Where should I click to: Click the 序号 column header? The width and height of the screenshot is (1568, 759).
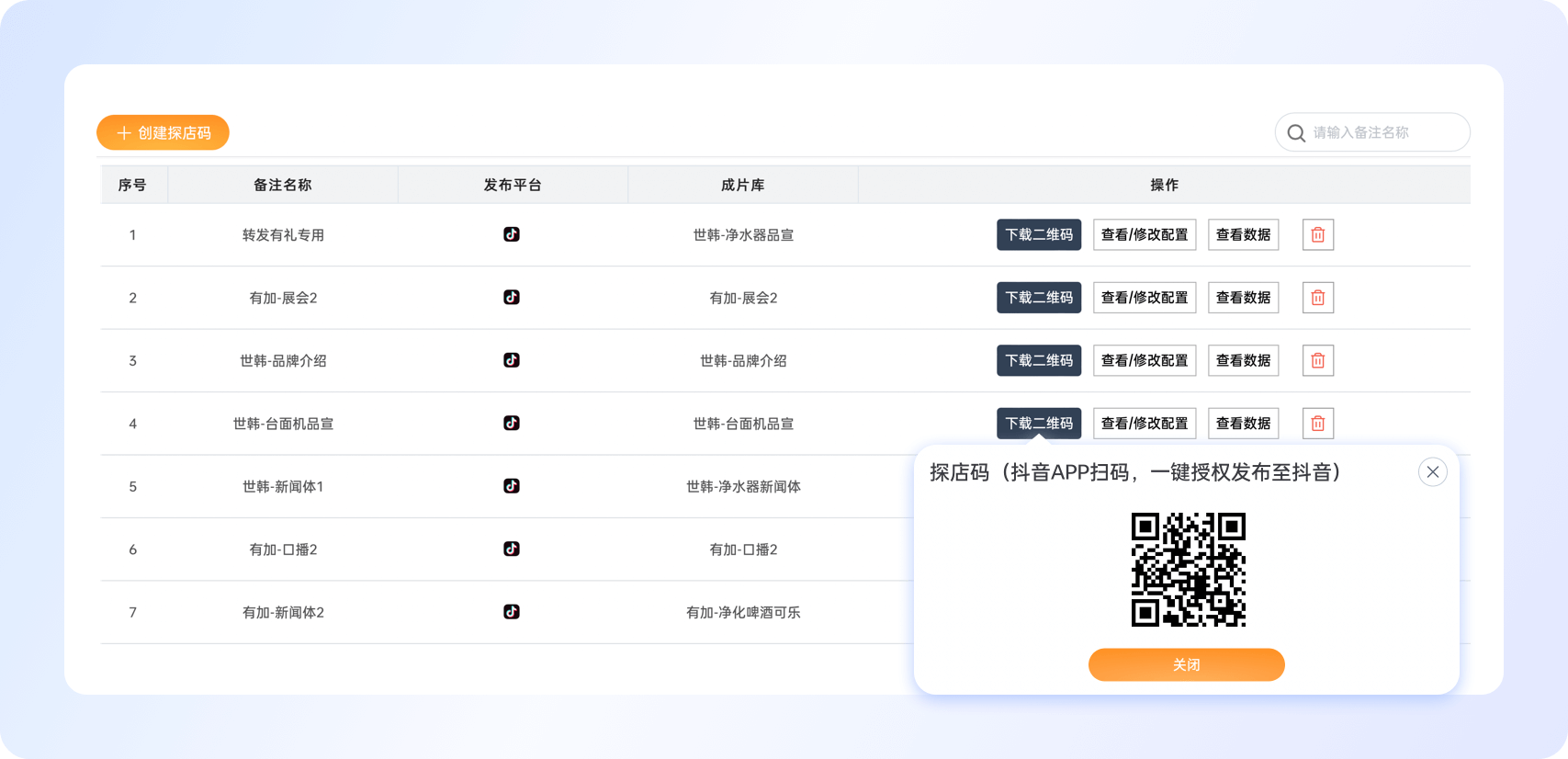click(132, 185)
